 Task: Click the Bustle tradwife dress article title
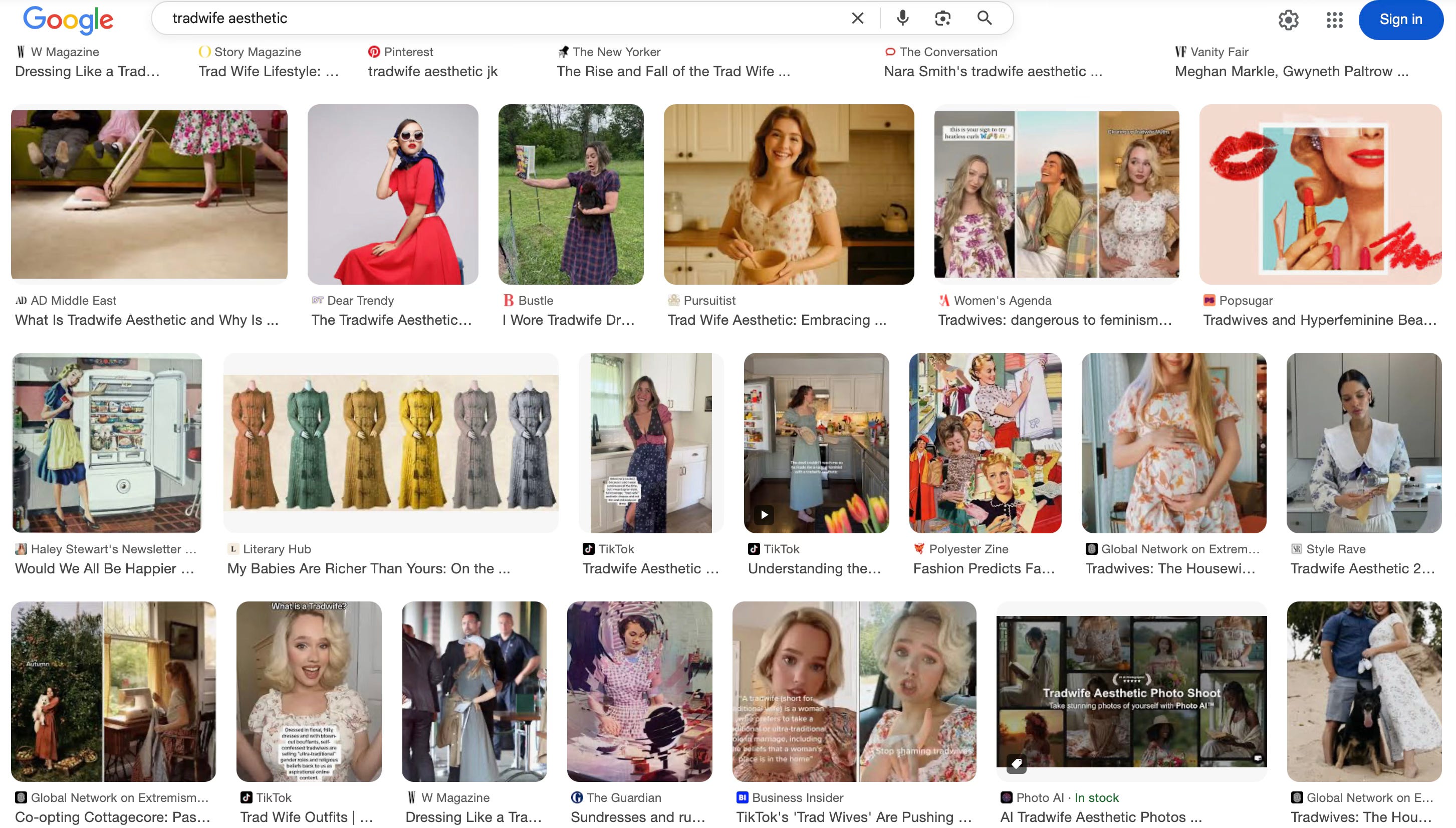(x=568, y=320)
